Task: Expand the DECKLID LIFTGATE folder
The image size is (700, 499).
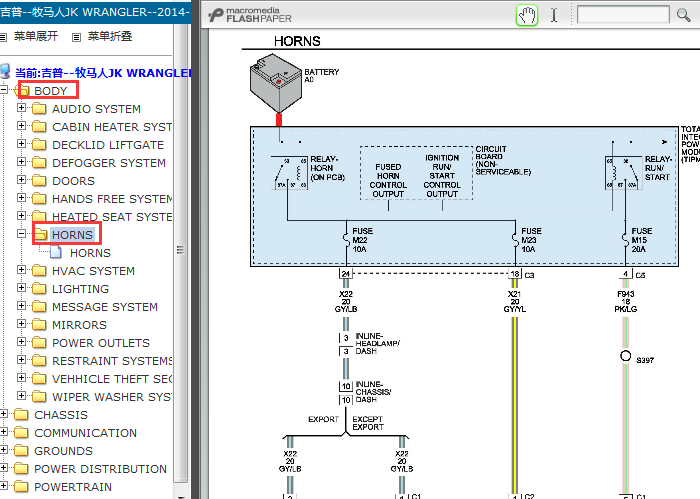Action: point(21,144)
